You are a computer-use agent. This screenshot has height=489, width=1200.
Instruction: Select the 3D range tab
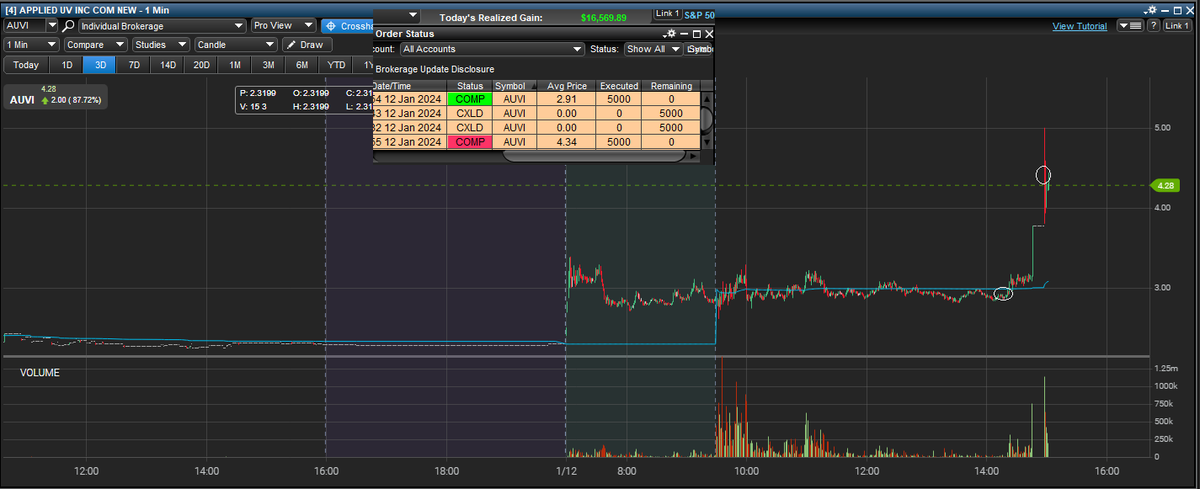click(100, 64)
